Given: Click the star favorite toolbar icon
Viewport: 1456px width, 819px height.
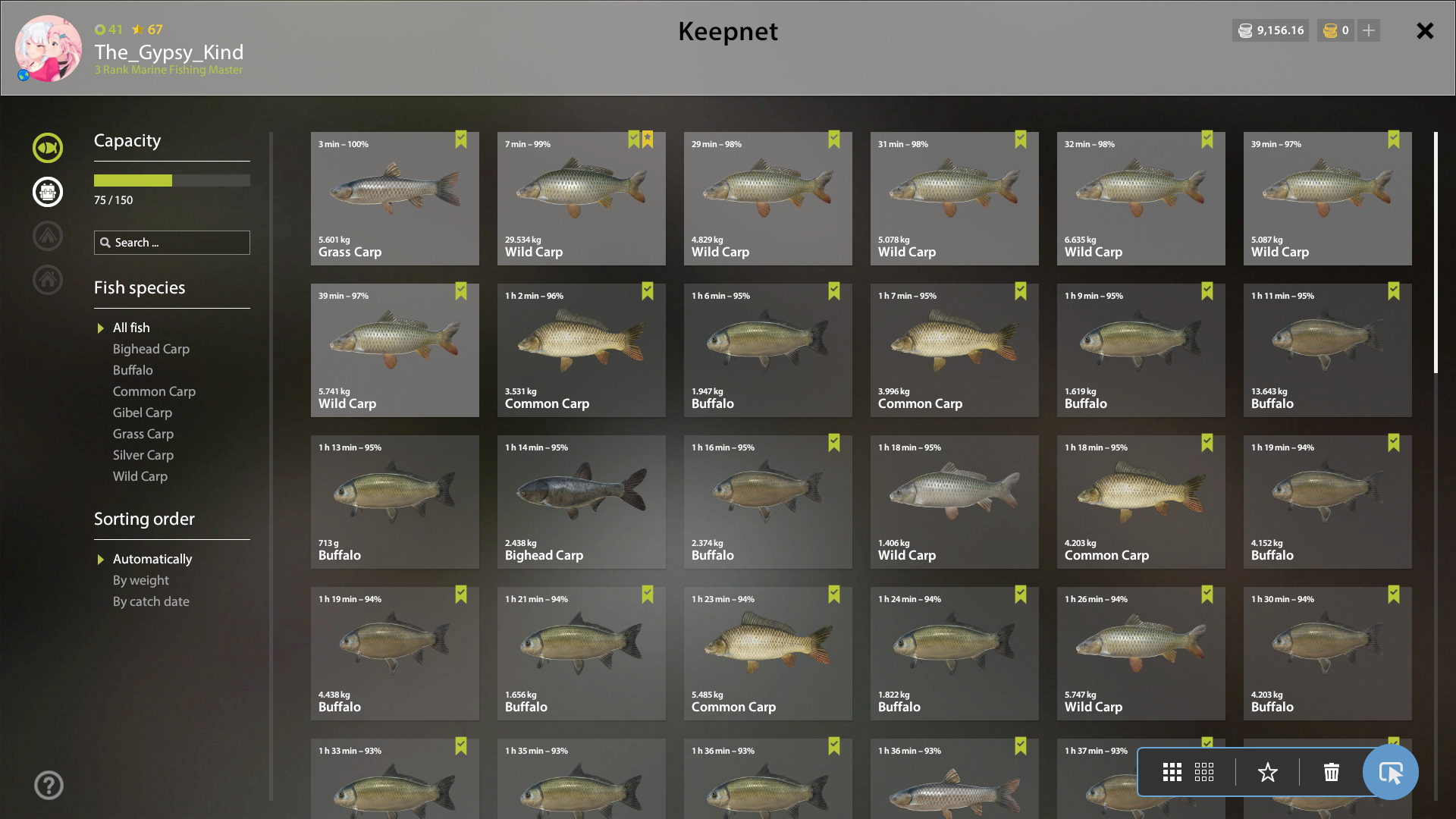Looking at the screenshot, I should [x=1268, y=773].
